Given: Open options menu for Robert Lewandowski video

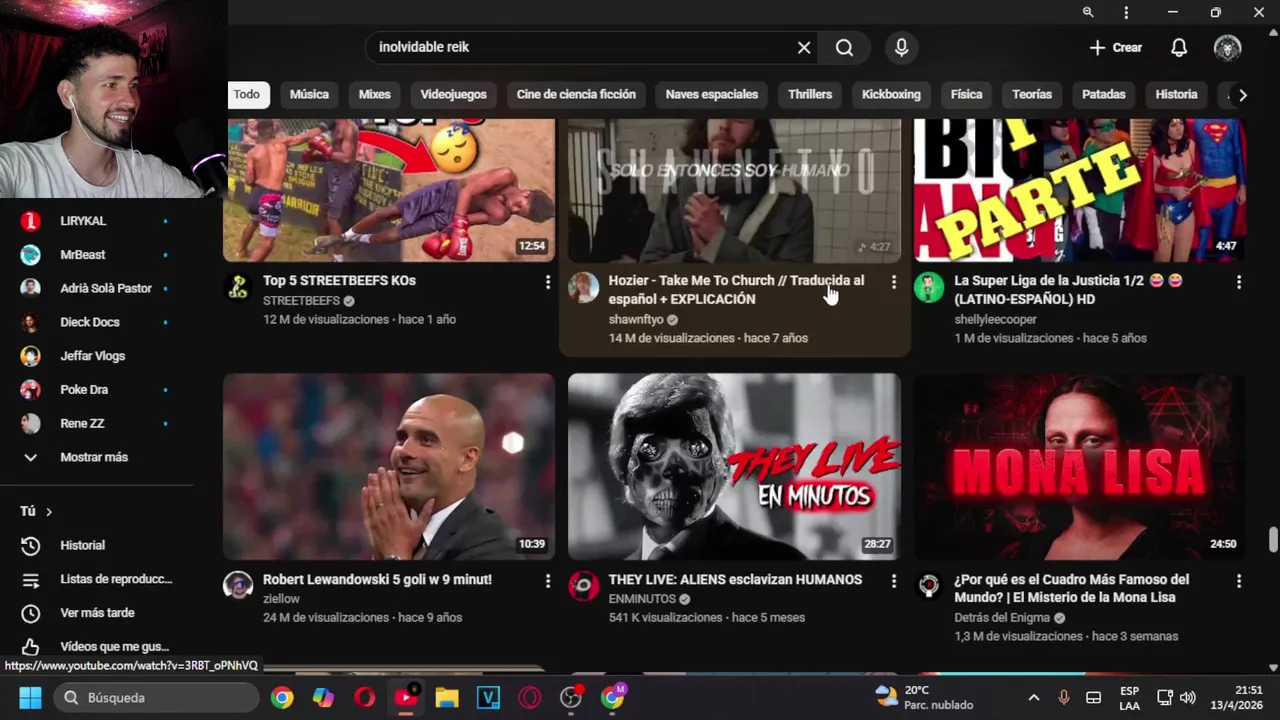Looking at the screenshot, I should coord(547,581).
